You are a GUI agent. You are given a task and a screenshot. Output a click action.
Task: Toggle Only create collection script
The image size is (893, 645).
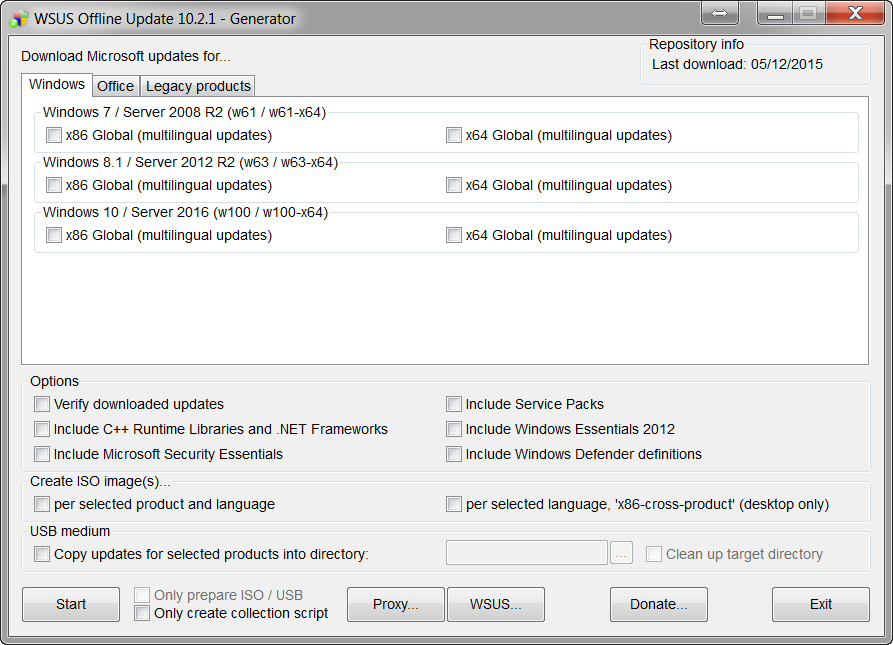(142, 613)
